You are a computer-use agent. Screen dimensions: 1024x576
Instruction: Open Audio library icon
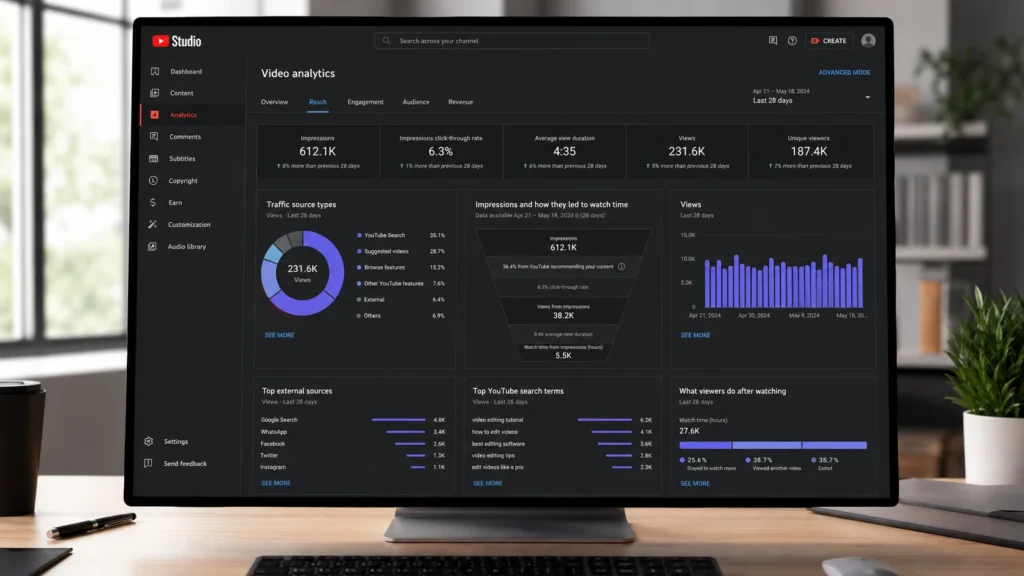click(152, 246)
